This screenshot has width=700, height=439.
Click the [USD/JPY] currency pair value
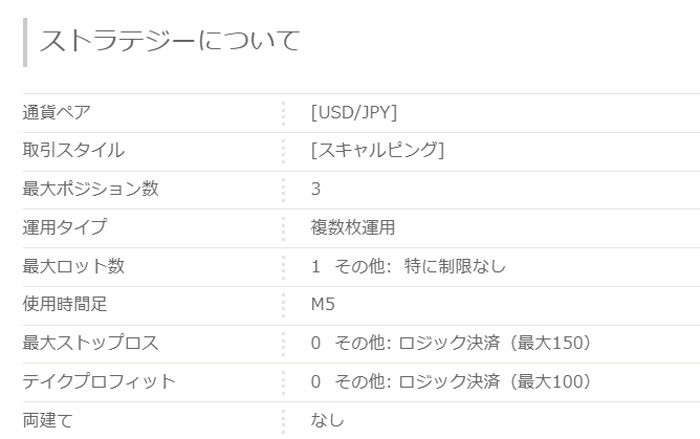[x=354, y=112]
